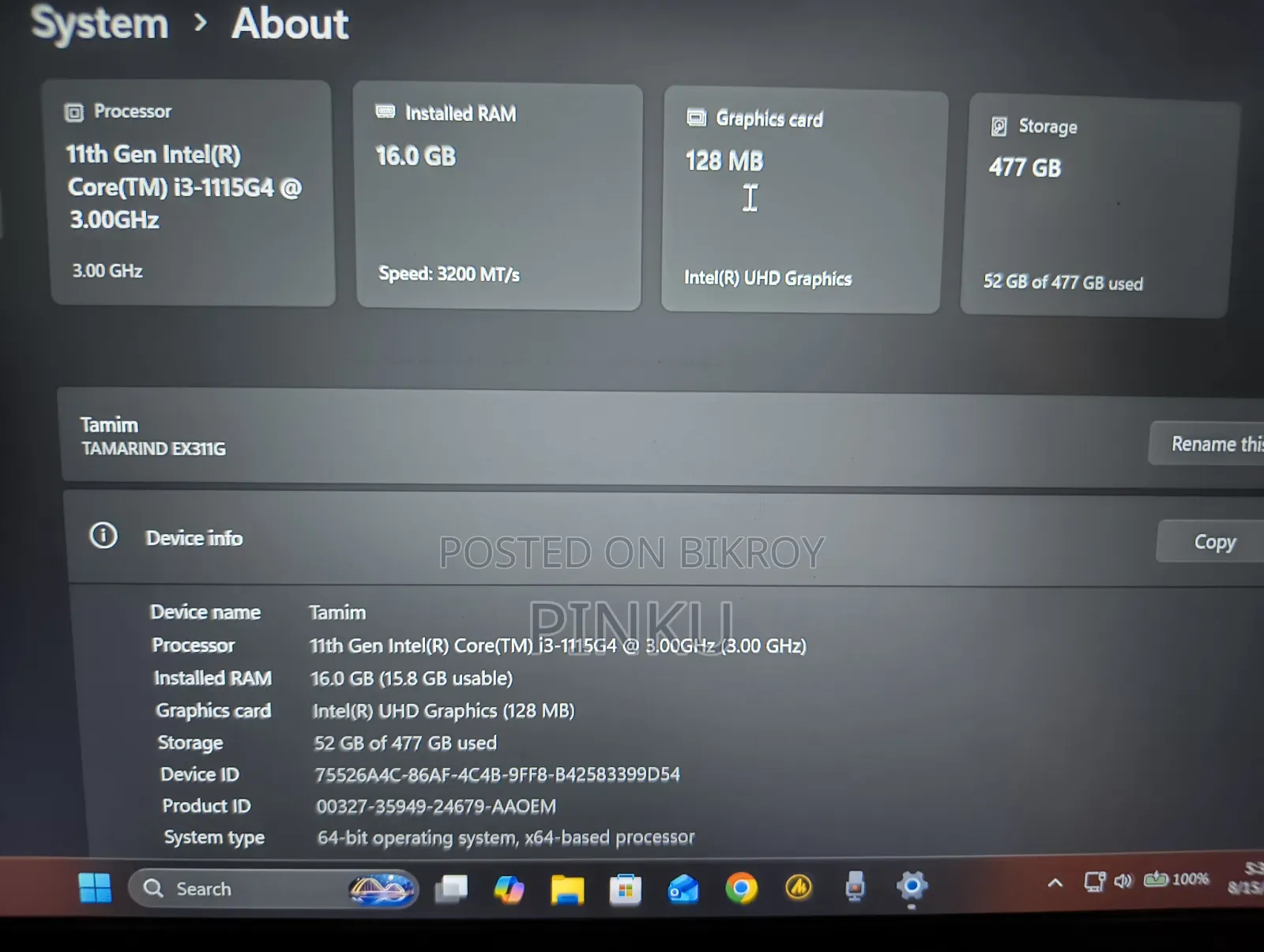The height and width of the screenshot is (952, 1264).
Task: Click the Processor value in Device info
Action: point(558,645)
